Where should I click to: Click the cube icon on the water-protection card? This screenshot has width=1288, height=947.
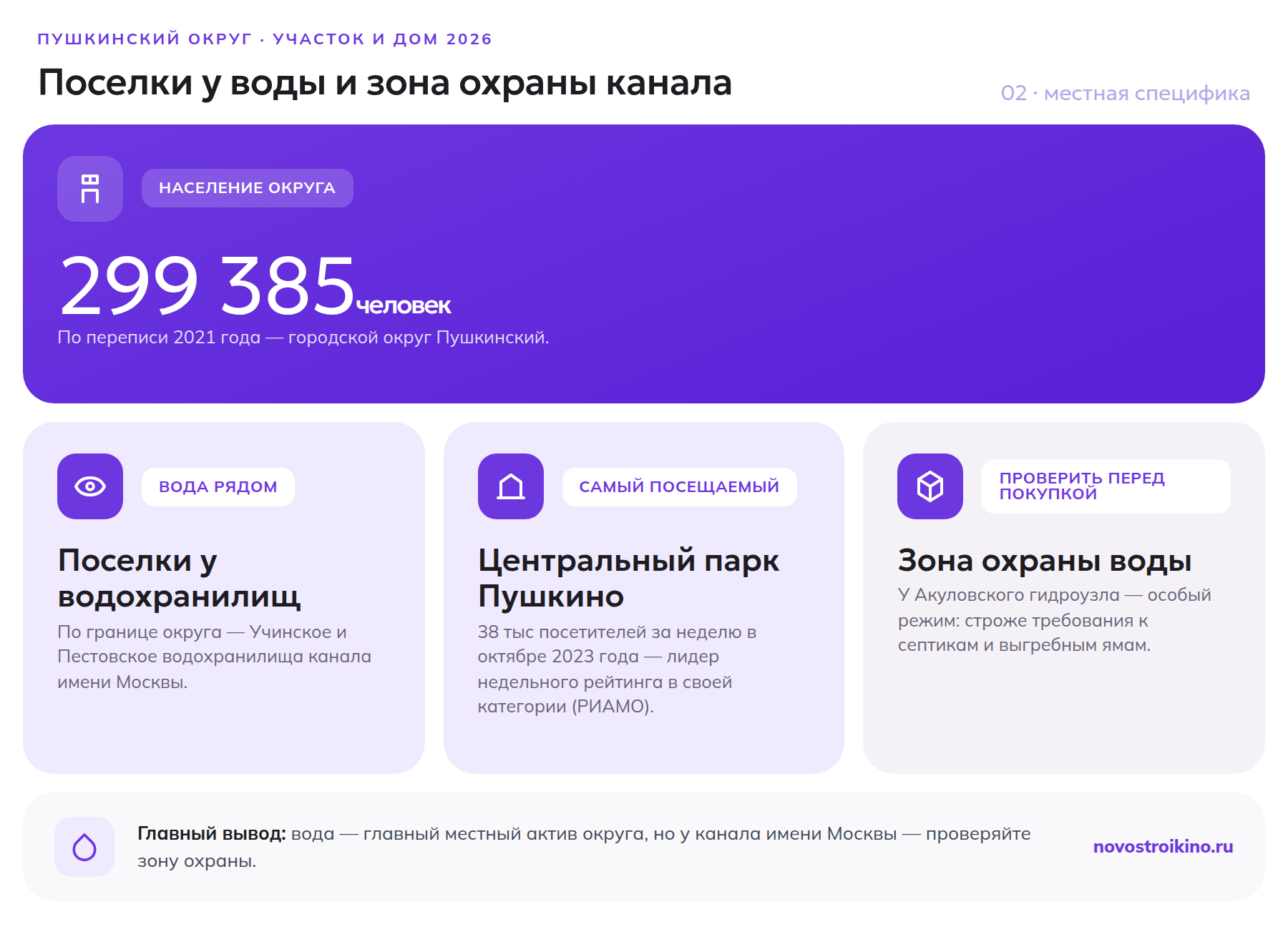930,486
